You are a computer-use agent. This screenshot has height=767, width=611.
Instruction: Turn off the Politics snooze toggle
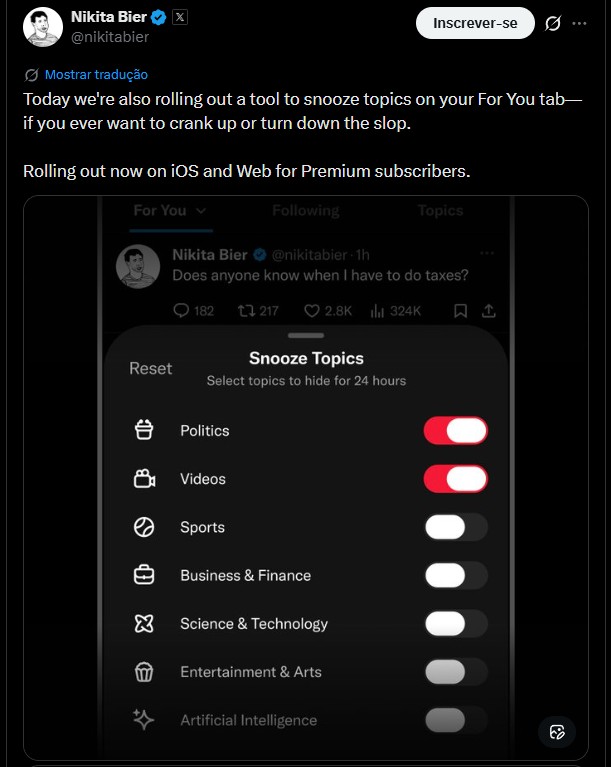456,431
